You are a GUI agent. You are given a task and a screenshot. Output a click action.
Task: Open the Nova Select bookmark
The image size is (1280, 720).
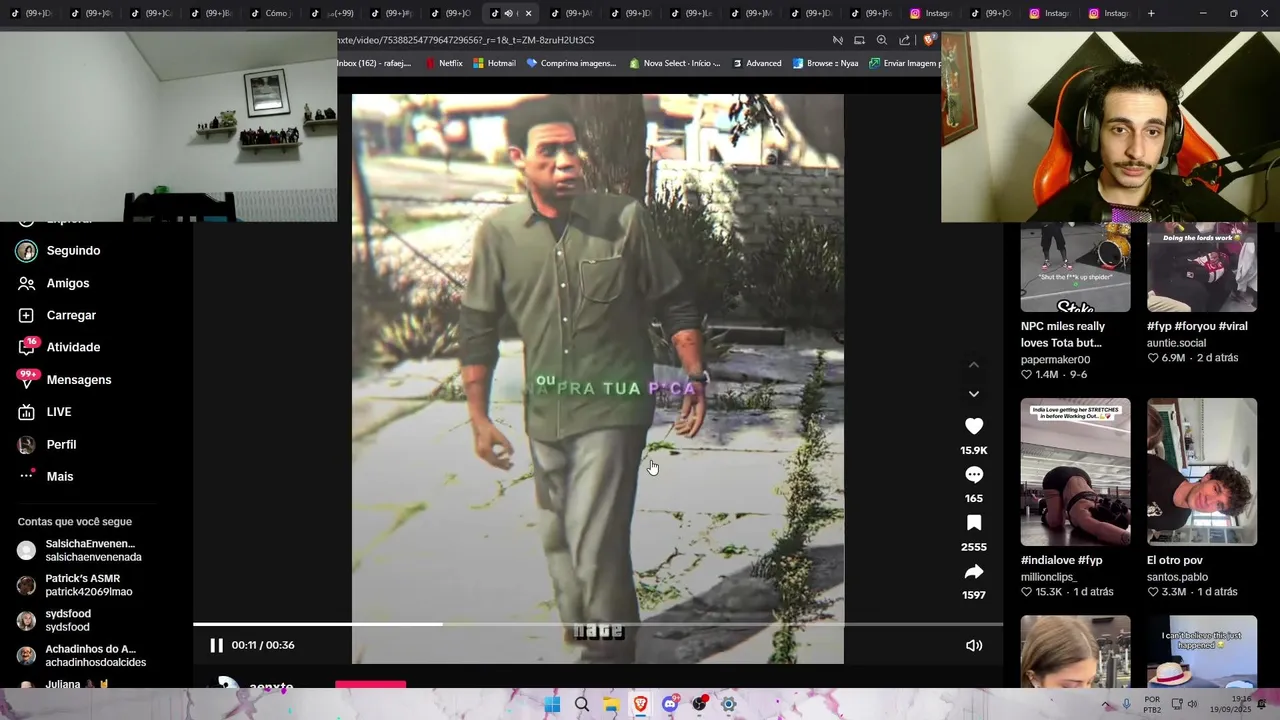point(675,63)
